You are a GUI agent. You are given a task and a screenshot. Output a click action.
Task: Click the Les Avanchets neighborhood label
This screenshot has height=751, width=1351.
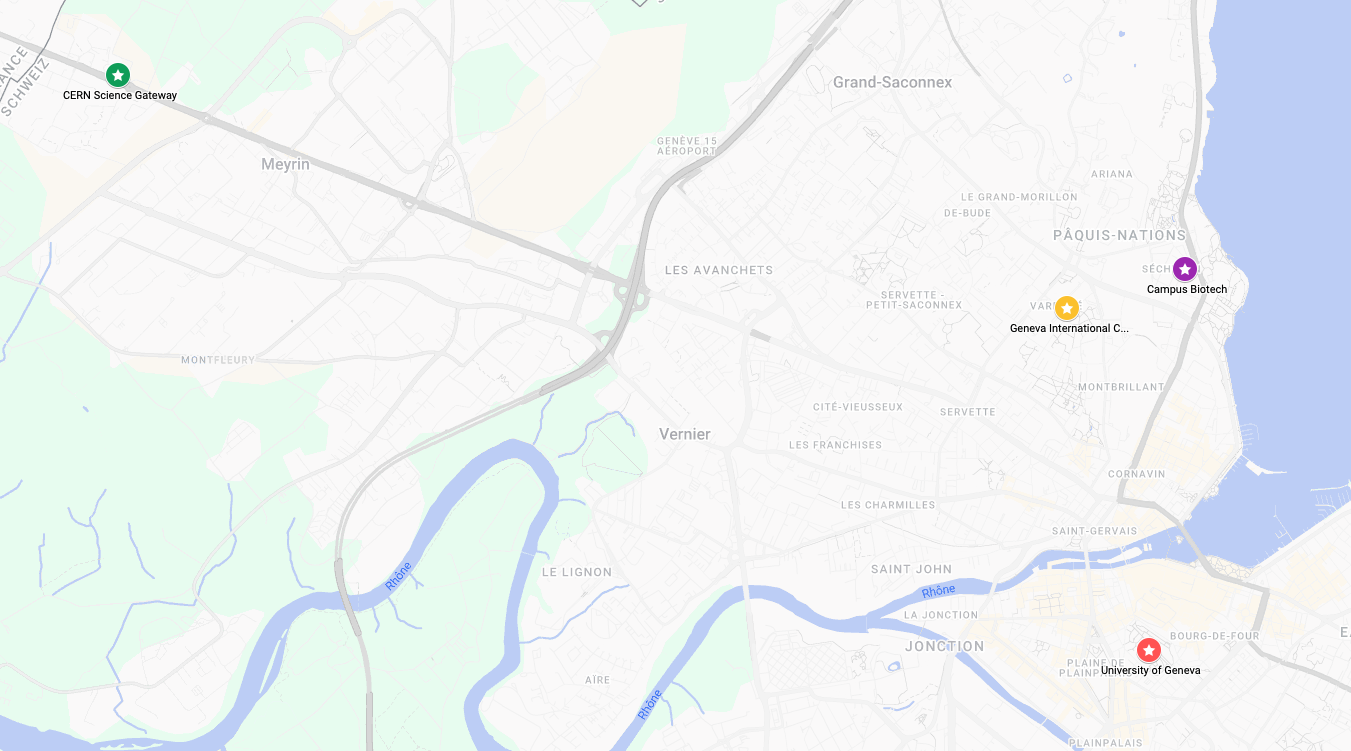[719, 270]
